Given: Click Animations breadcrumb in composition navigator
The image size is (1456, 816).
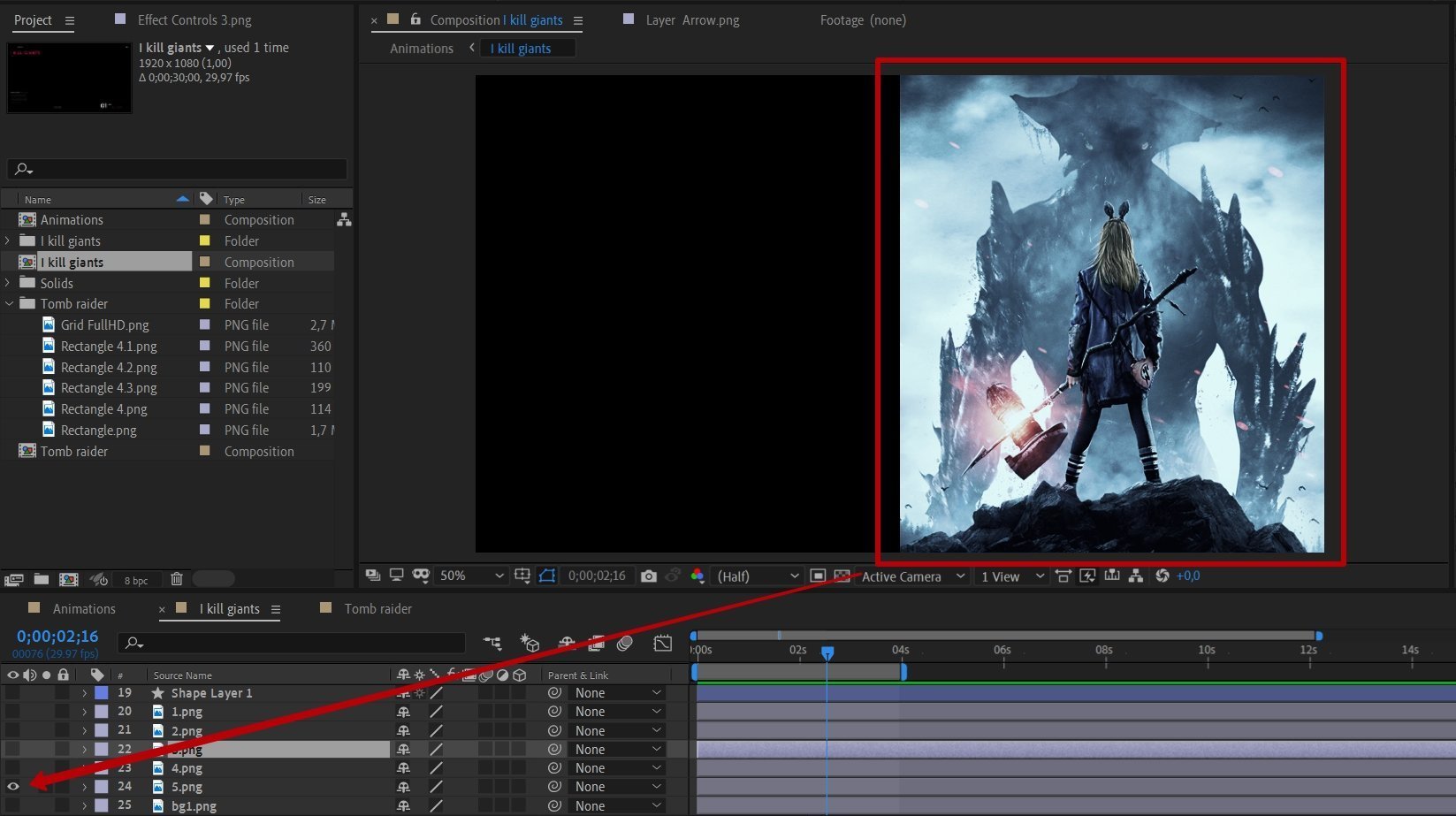Looking at the screenshot, I should pyautogui.click(x=422, y=49).
